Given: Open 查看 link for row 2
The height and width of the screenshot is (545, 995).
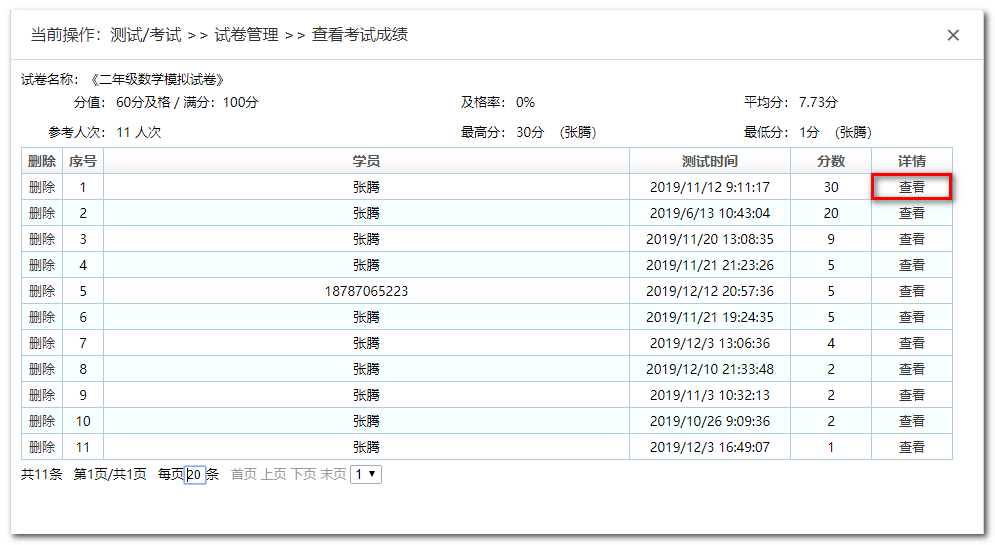Looking at the screenshot, I should click(x=911, y=213).
